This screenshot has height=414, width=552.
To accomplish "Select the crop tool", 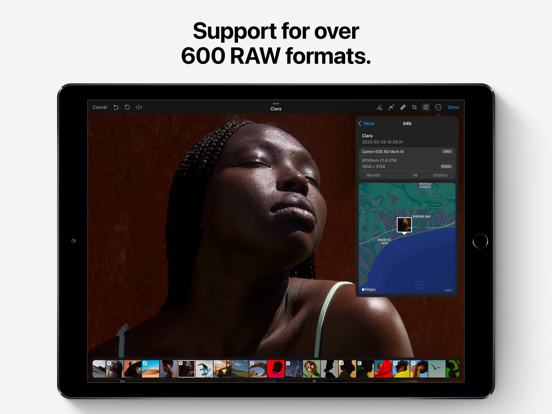I will [414, 107].
